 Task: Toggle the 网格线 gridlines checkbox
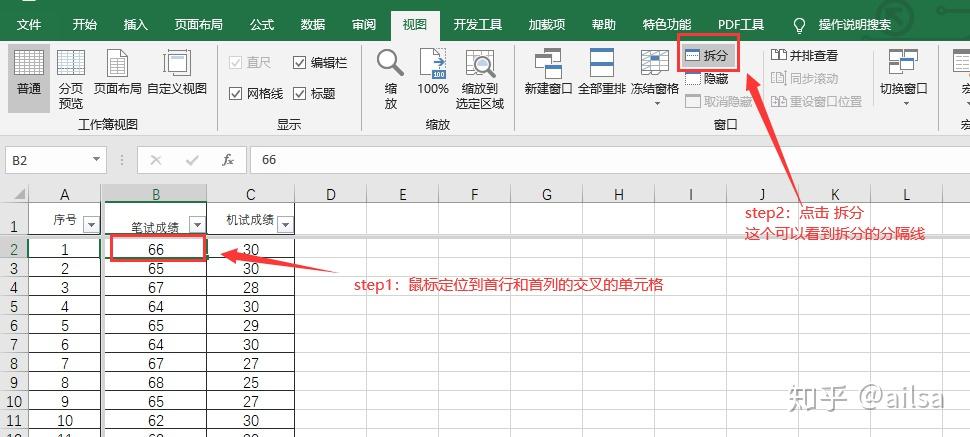236,93
